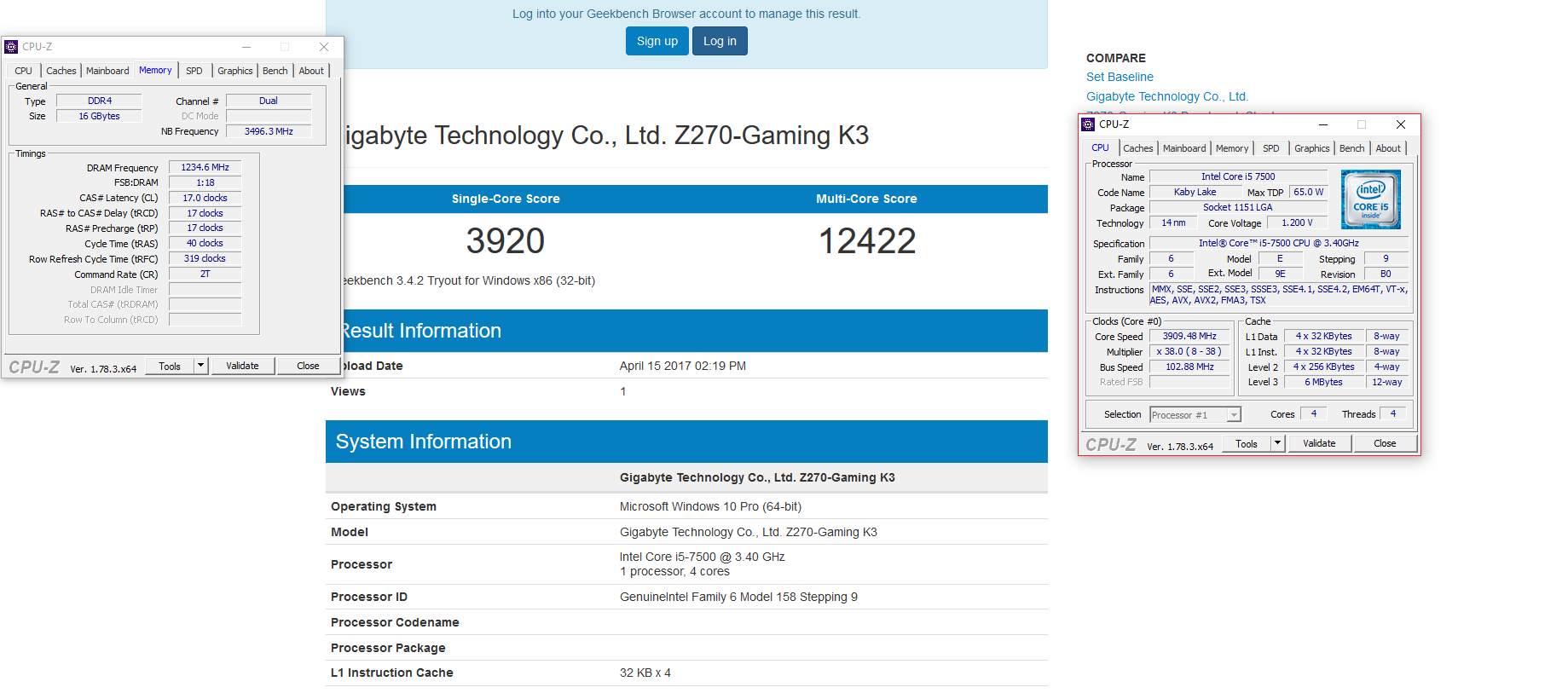Click the Core Speed 3909.48 MHz value

[1189, 336]
